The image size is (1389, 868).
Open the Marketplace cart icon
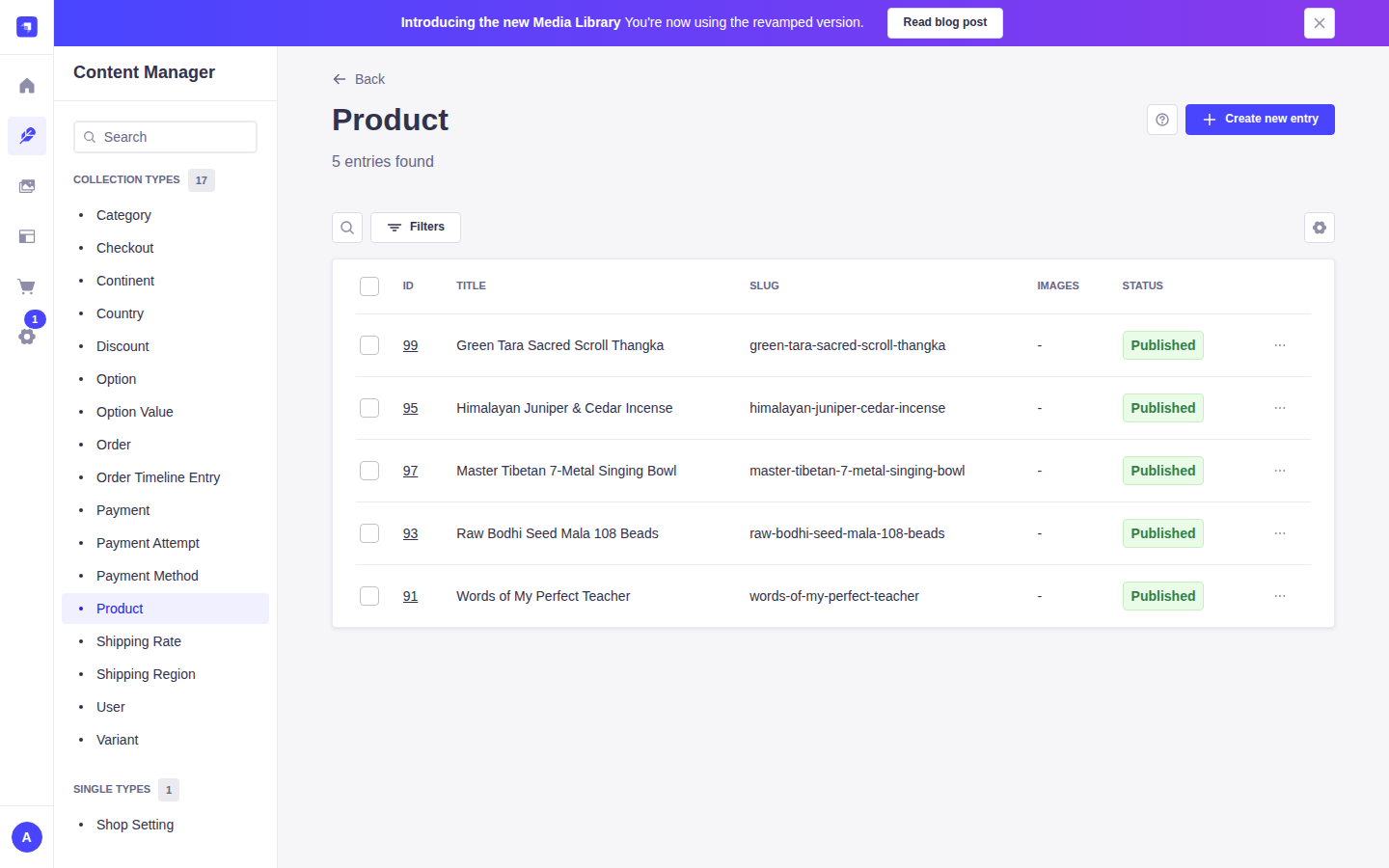click(27, 286)
